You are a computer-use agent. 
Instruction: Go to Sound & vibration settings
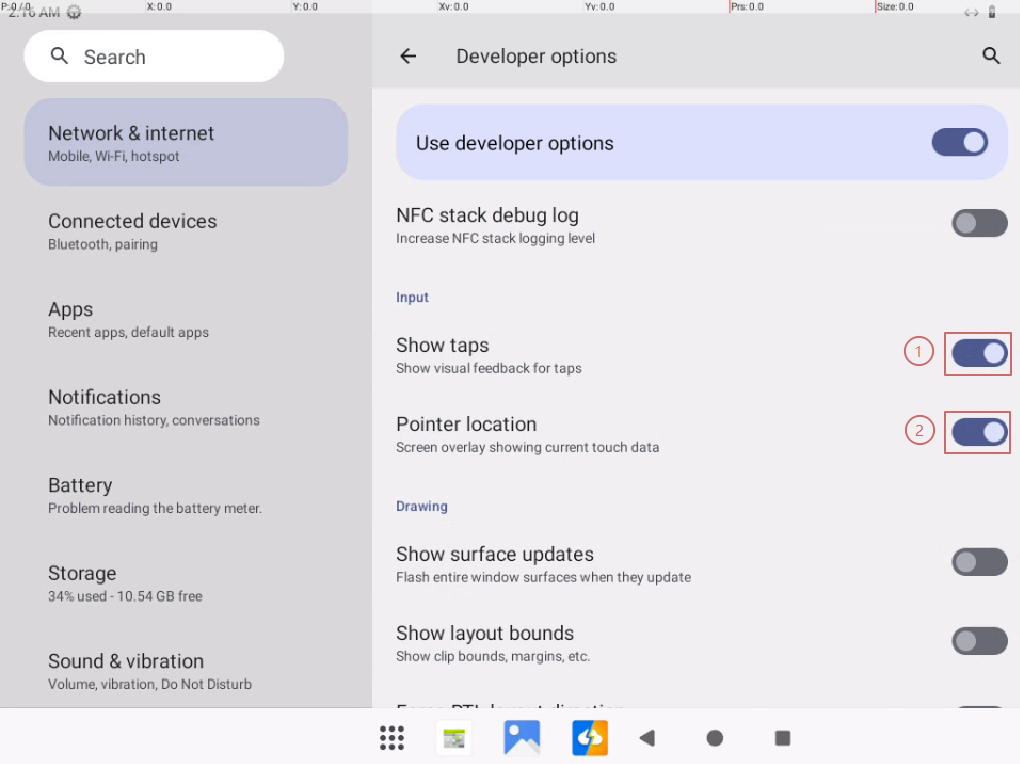pyautogui.click(x=186, y=671)
